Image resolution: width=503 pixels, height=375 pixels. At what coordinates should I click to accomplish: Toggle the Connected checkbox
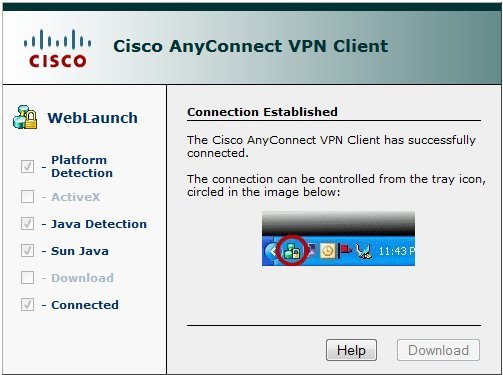pyautogui.click(x=27, y=304)
